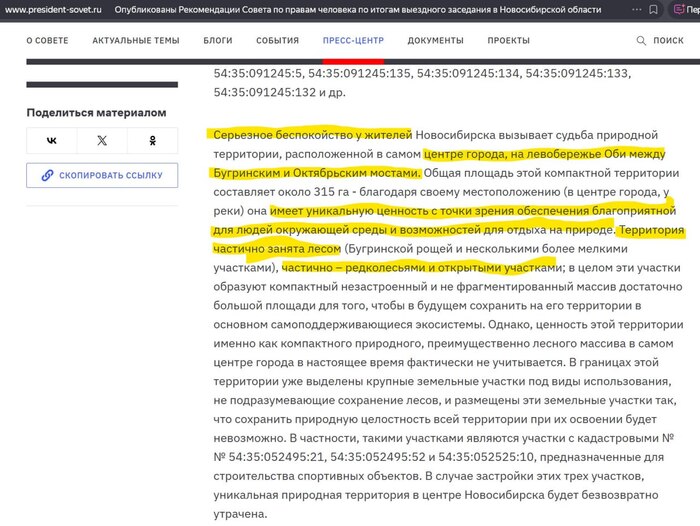This screenshot has height=526, width=700.
Task: Open the О СОВЕТЕ menu item
Action: pos(46,41)
